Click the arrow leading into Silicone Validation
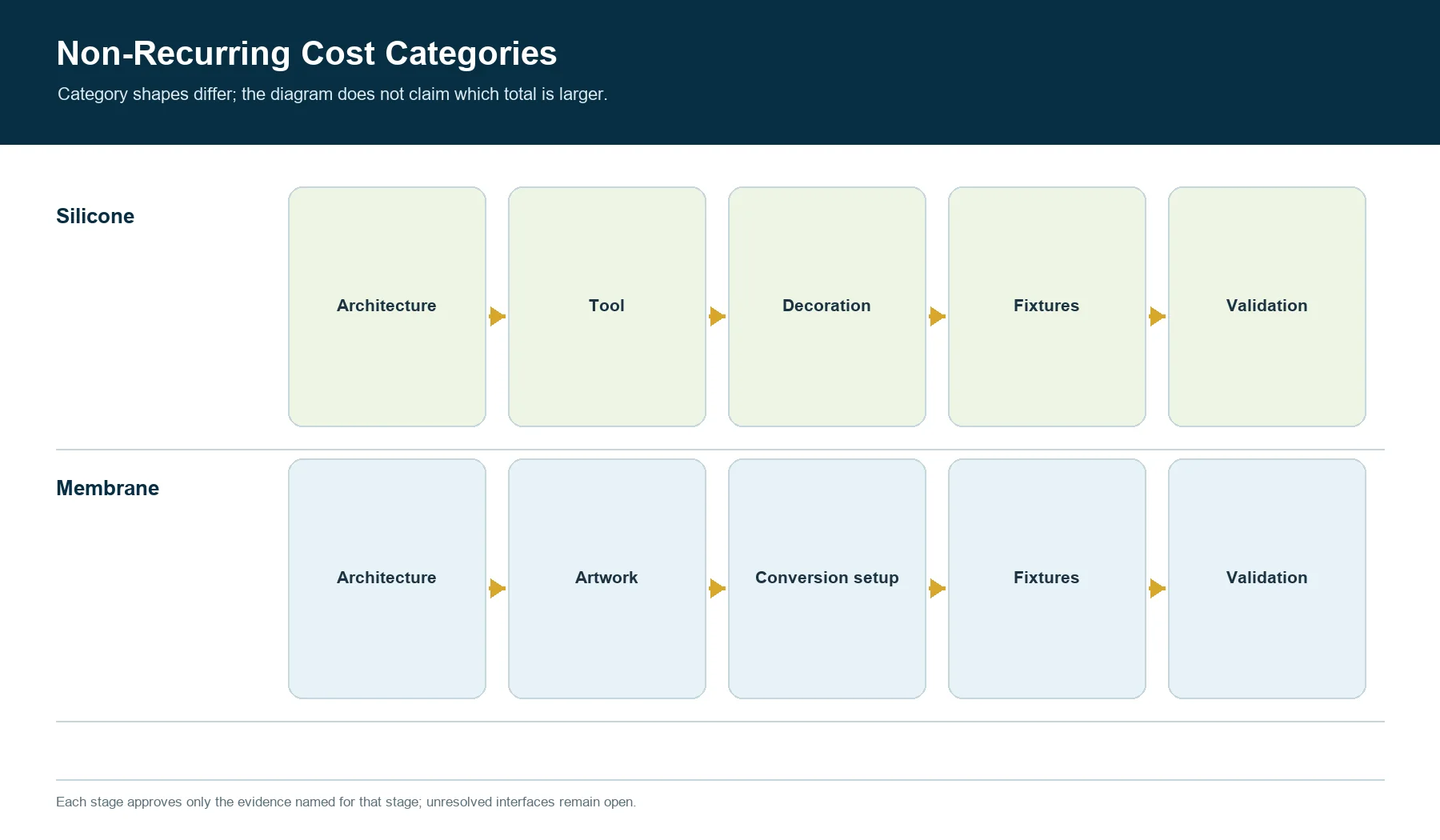Image resolution: width=1440 pixels, height=840 pixels. pos(1157,316)
